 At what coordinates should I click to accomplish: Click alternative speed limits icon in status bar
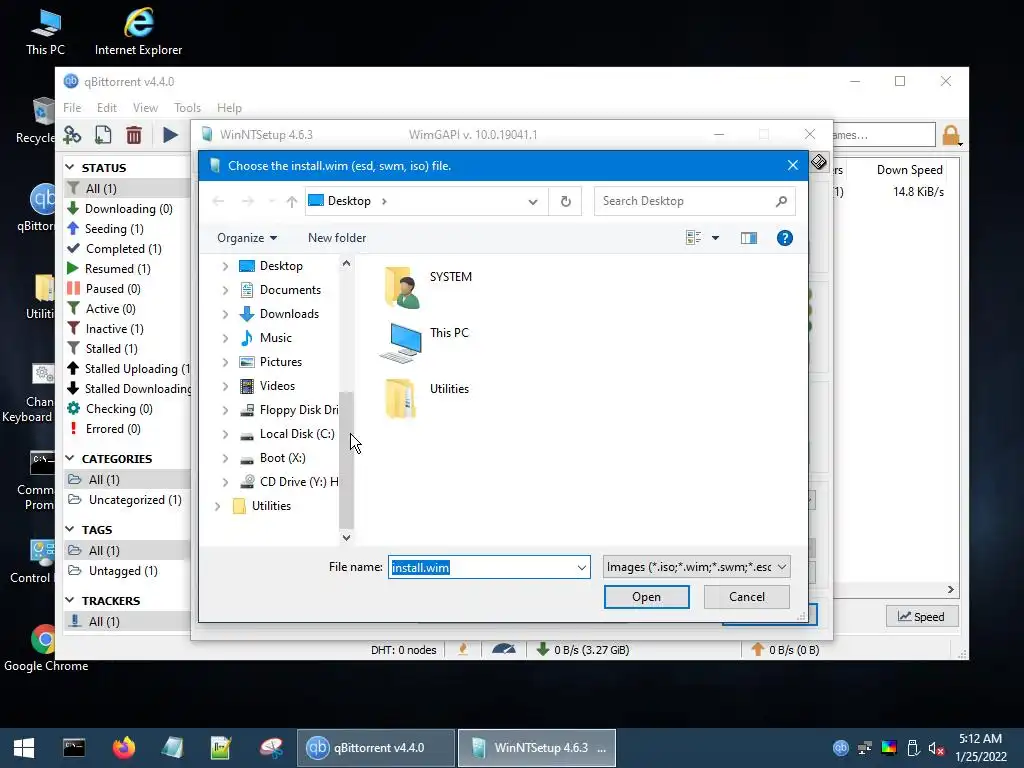pyautogui.click(x=504, y=649)
